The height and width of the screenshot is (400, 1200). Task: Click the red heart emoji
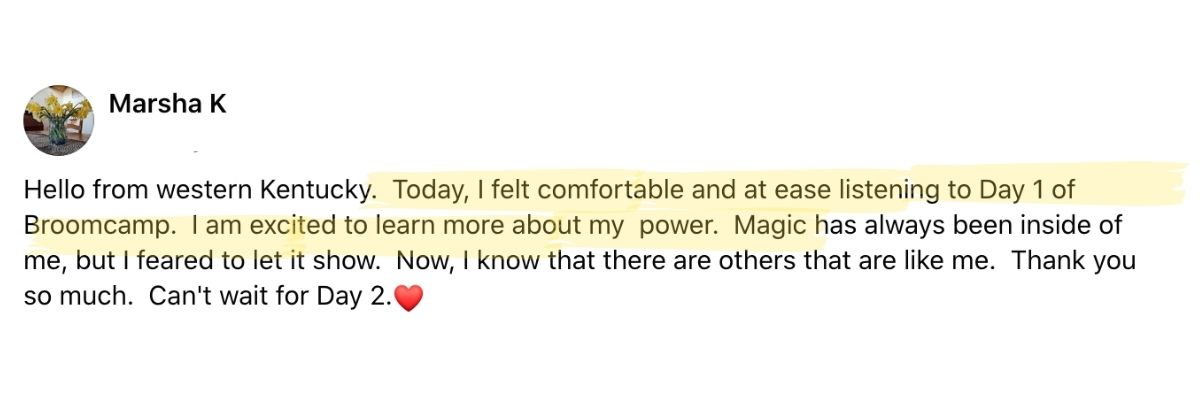coord(410,298)
